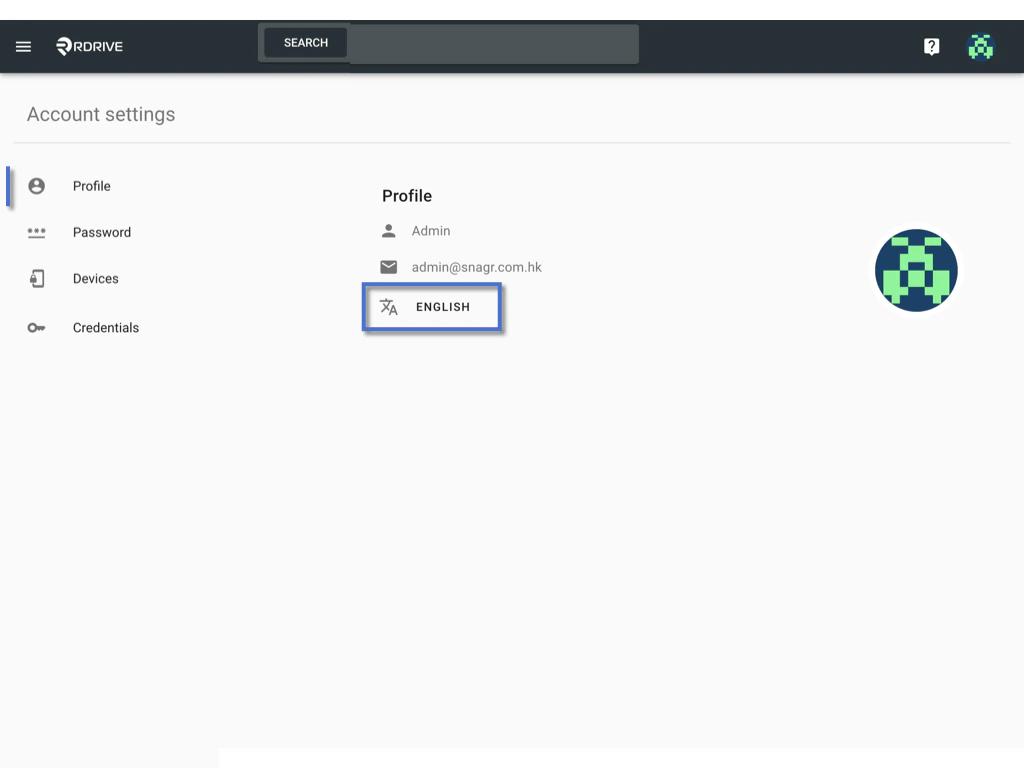Click the person icon next to Admin
Screen dimensions: 1024x768
pyautogui.click(x=389, y=230)
